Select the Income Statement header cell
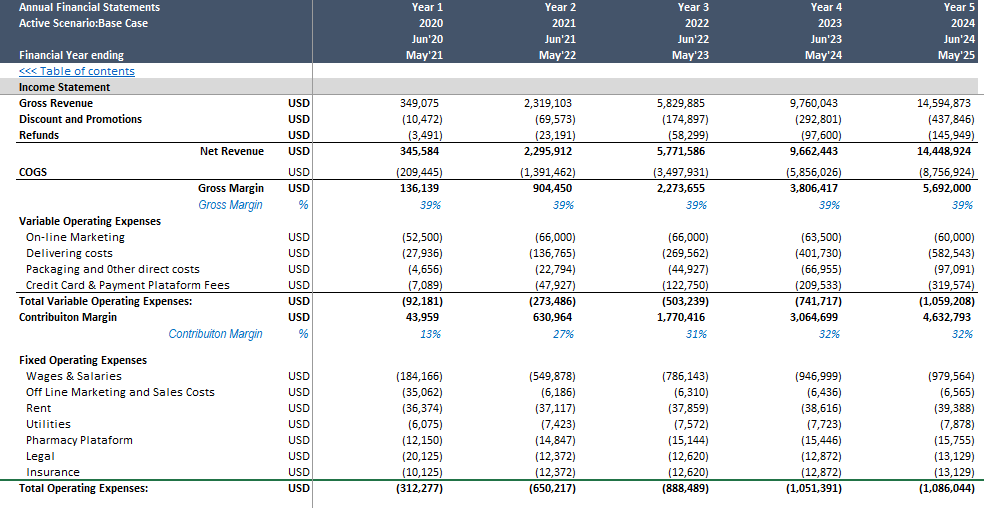The image size is (984, 508). pyautogui.click(x=64, y=87)
